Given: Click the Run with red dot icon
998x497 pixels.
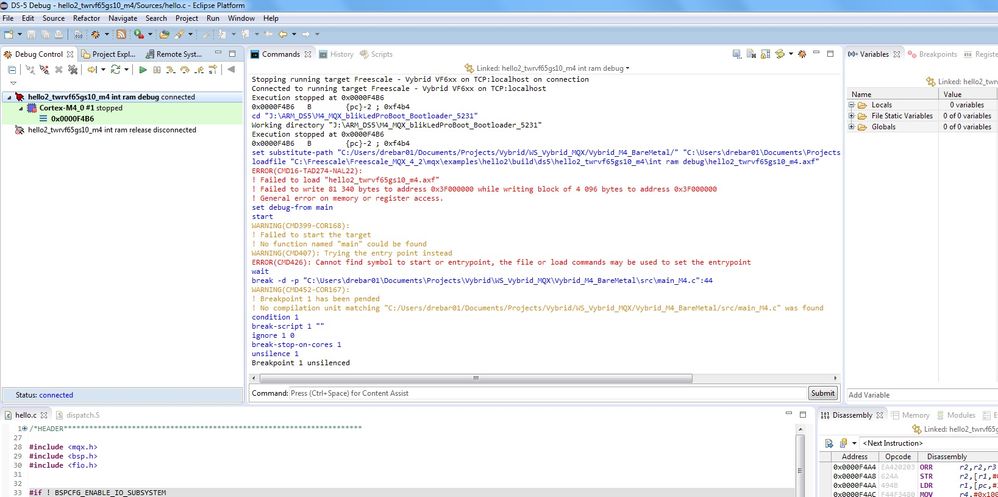Looking at the screenshot, I should point(139,34).
